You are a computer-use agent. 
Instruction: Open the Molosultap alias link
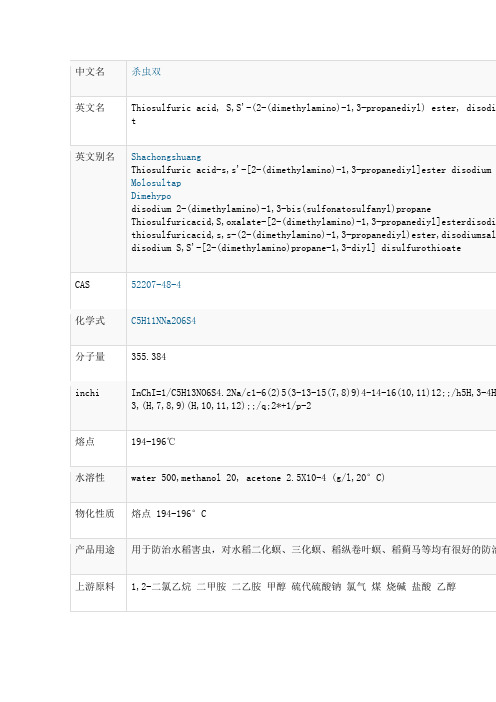coord(156,183)
